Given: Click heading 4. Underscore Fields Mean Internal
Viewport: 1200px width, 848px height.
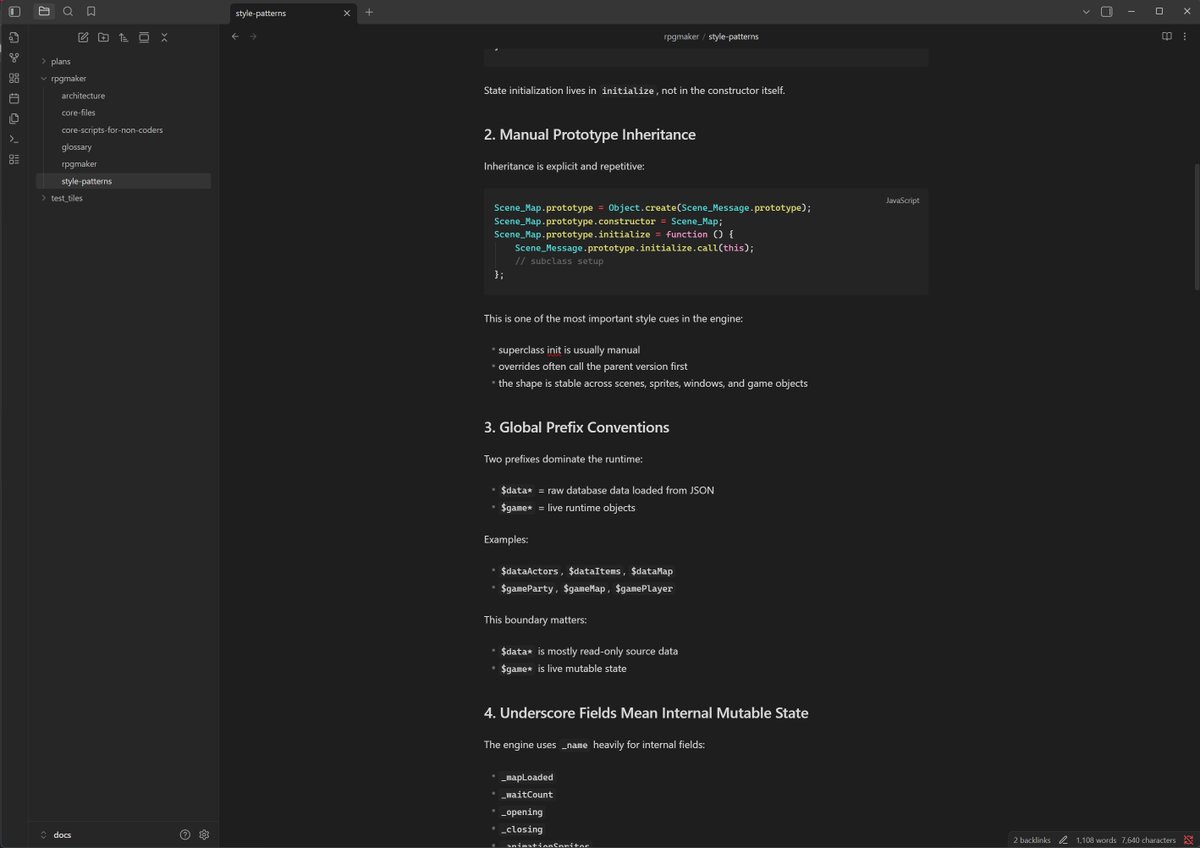Looking at the screenshot, I should tap(646, 713).
